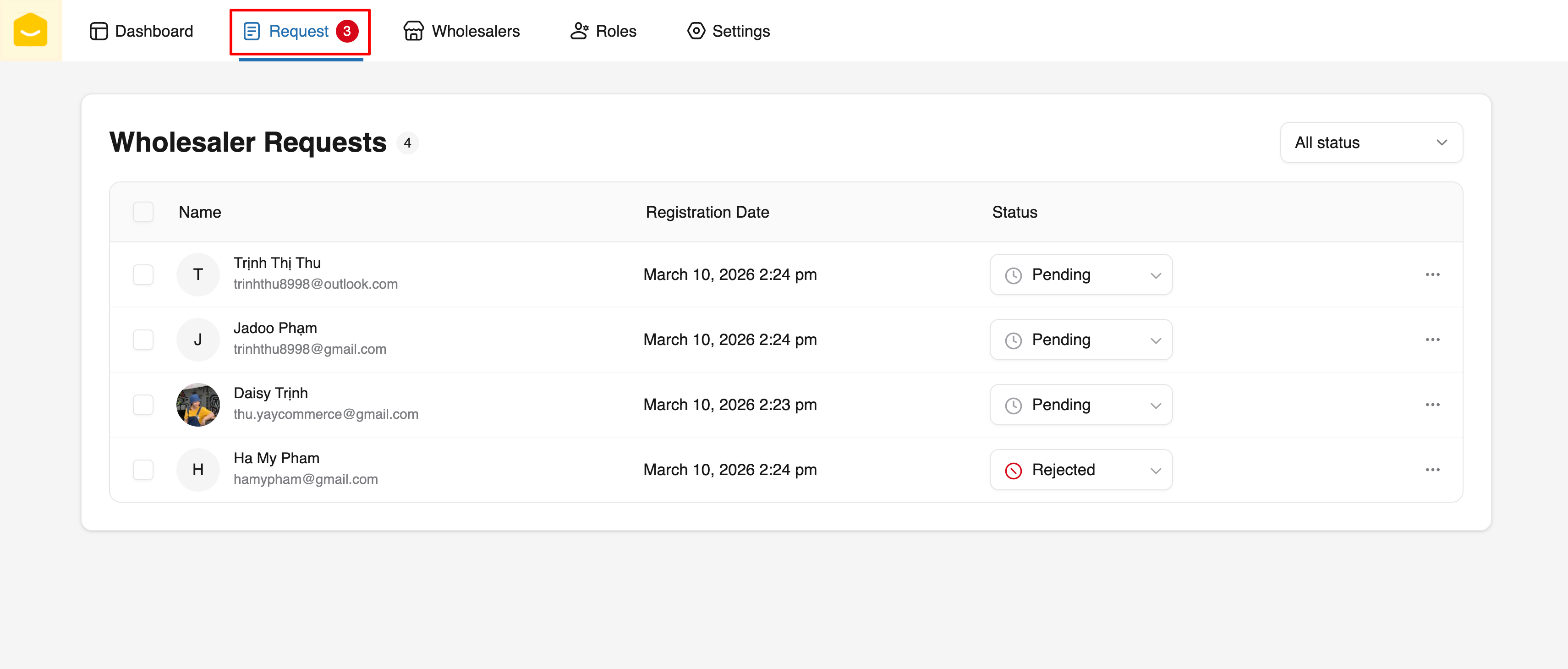Click the hamypham@gmail.com email text
1568x669 pixels.
tap(306, 479)
